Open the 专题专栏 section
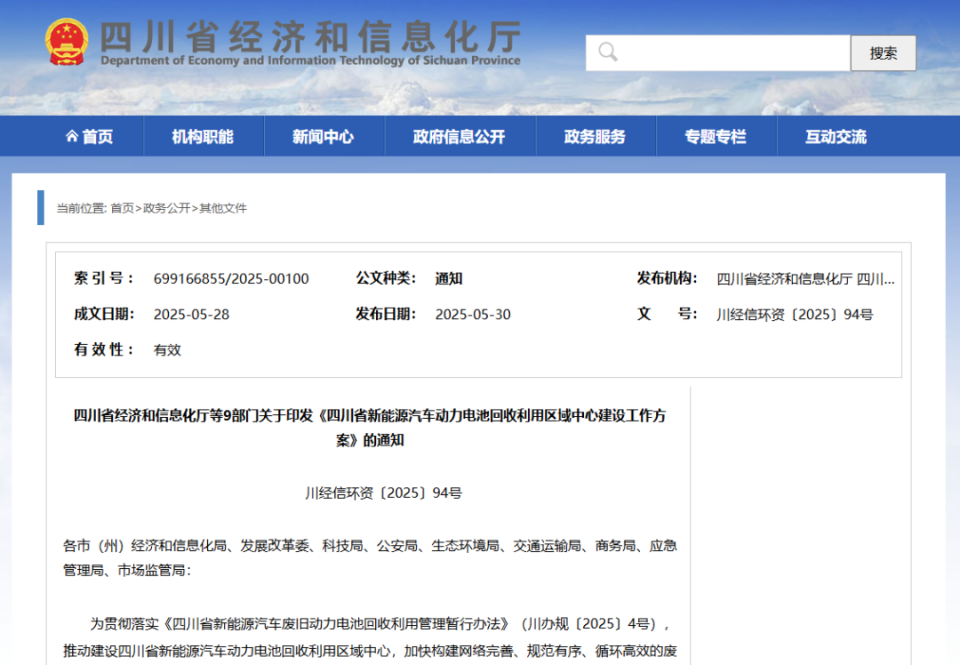The width and height of the screenshot is (960, 665). [715, 137]
